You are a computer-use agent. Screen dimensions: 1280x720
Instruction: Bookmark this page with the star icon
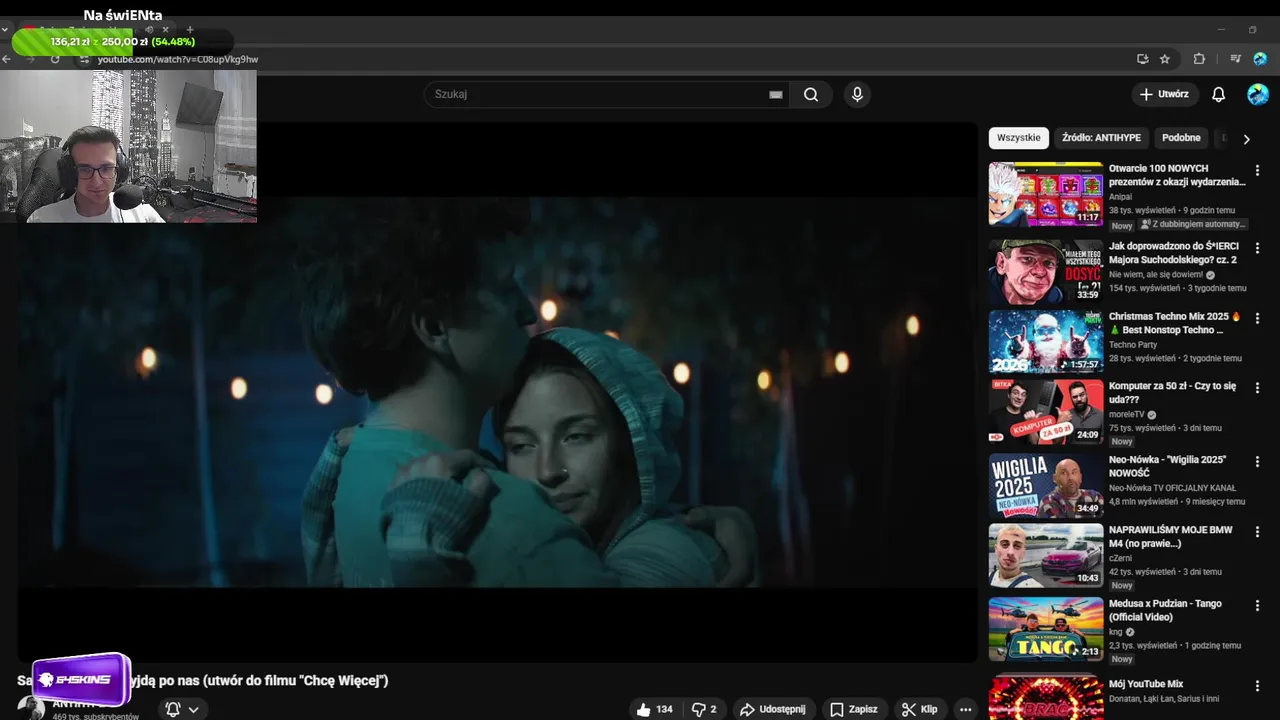1165,59
